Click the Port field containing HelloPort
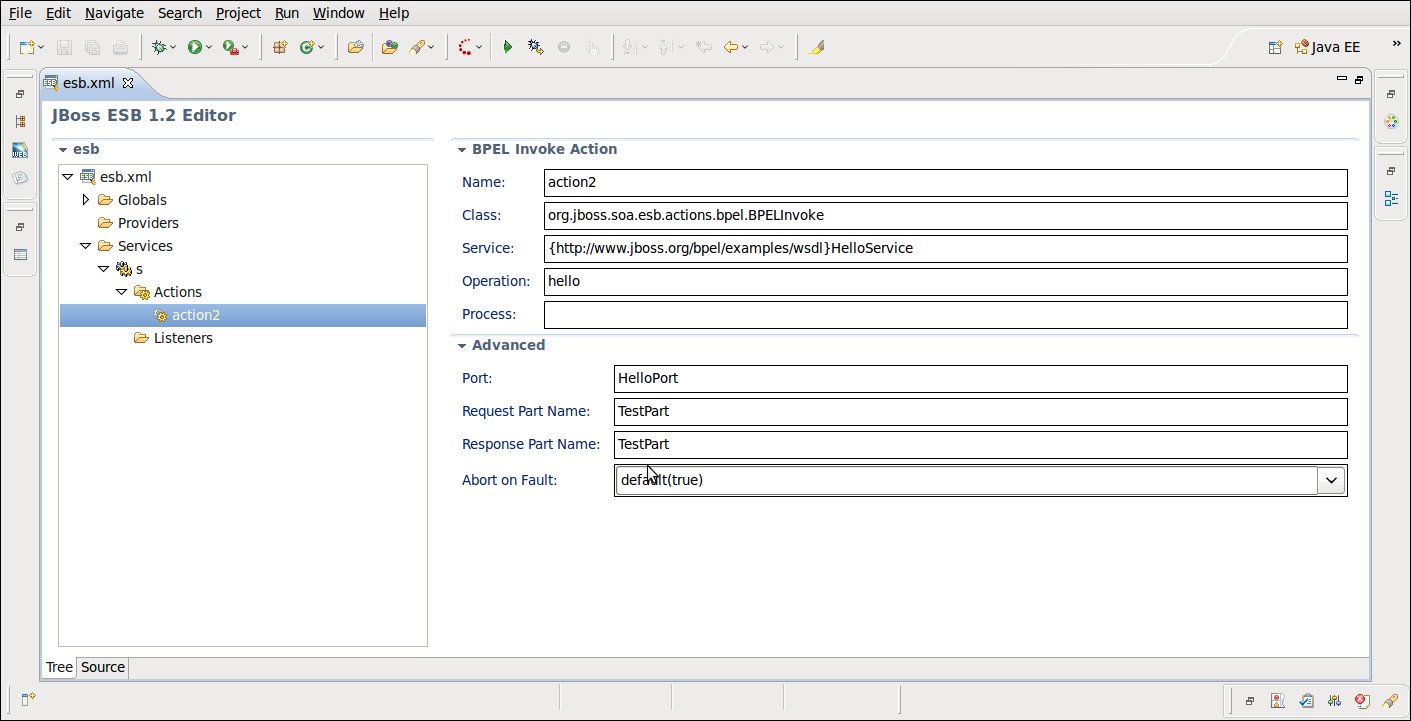 (x=981, y=379)
